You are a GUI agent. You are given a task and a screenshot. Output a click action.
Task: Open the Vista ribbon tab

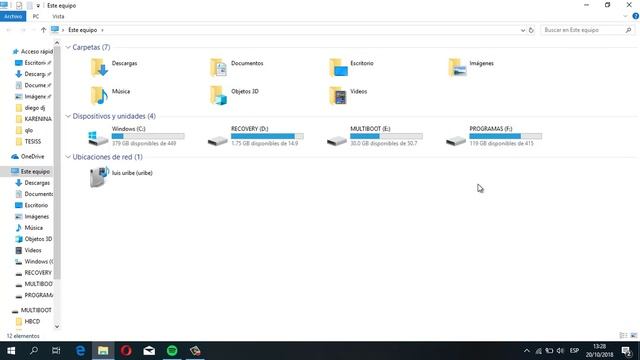click(x=58, y=16)
